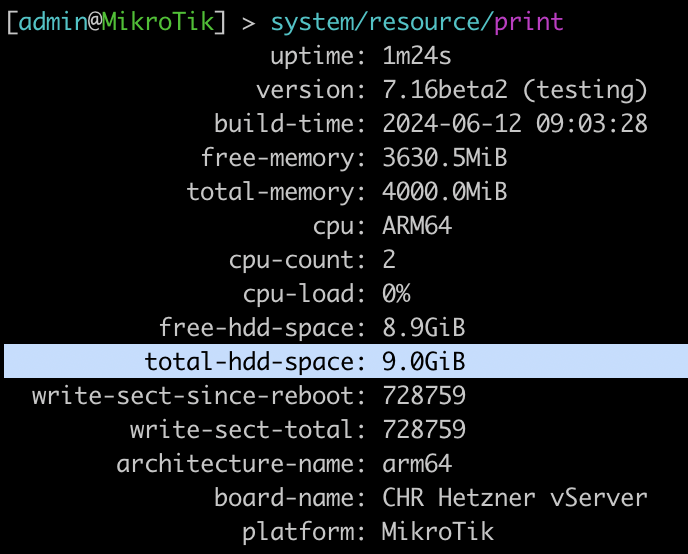Viewport: 688px width, 554px height.
Task: Click the admin@MikroTik prompt text
Action: coord(117,21)
